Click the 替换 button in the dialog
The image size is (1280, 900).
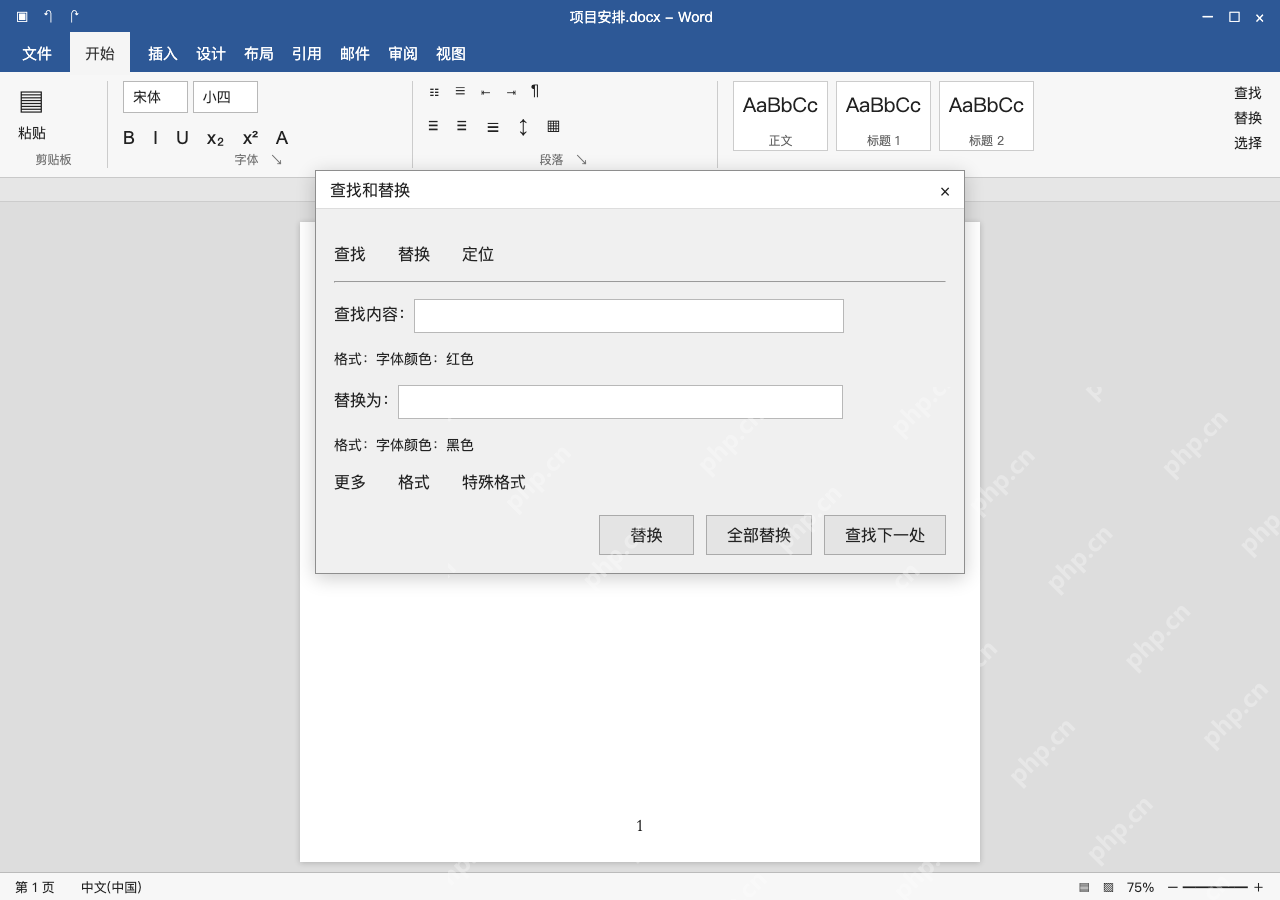point(646,535)
